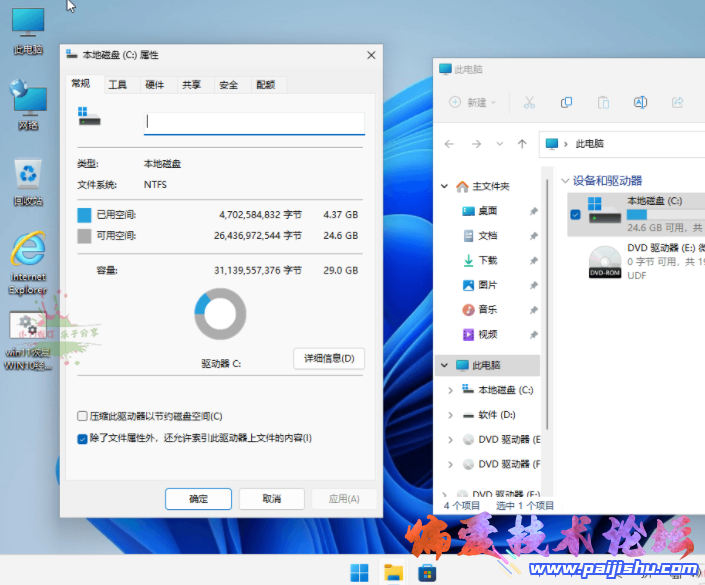Uncheck the Local Disk (C:) selection checkbox
The height and width of the screenshot is (585, 705).
[x=575, y=214]
